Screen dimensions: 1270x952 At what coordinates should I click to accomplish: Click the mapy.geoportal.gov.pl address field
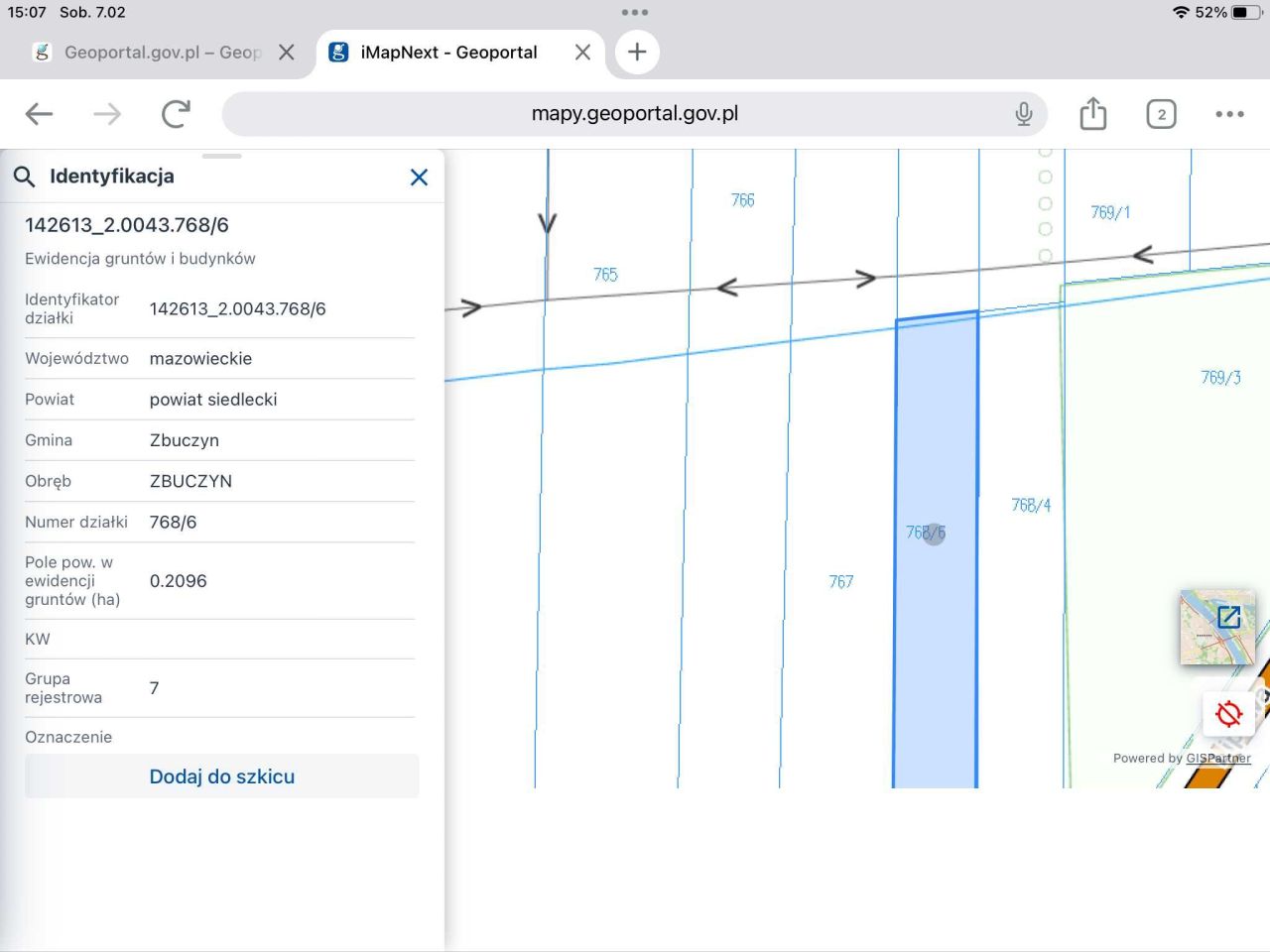635,114
